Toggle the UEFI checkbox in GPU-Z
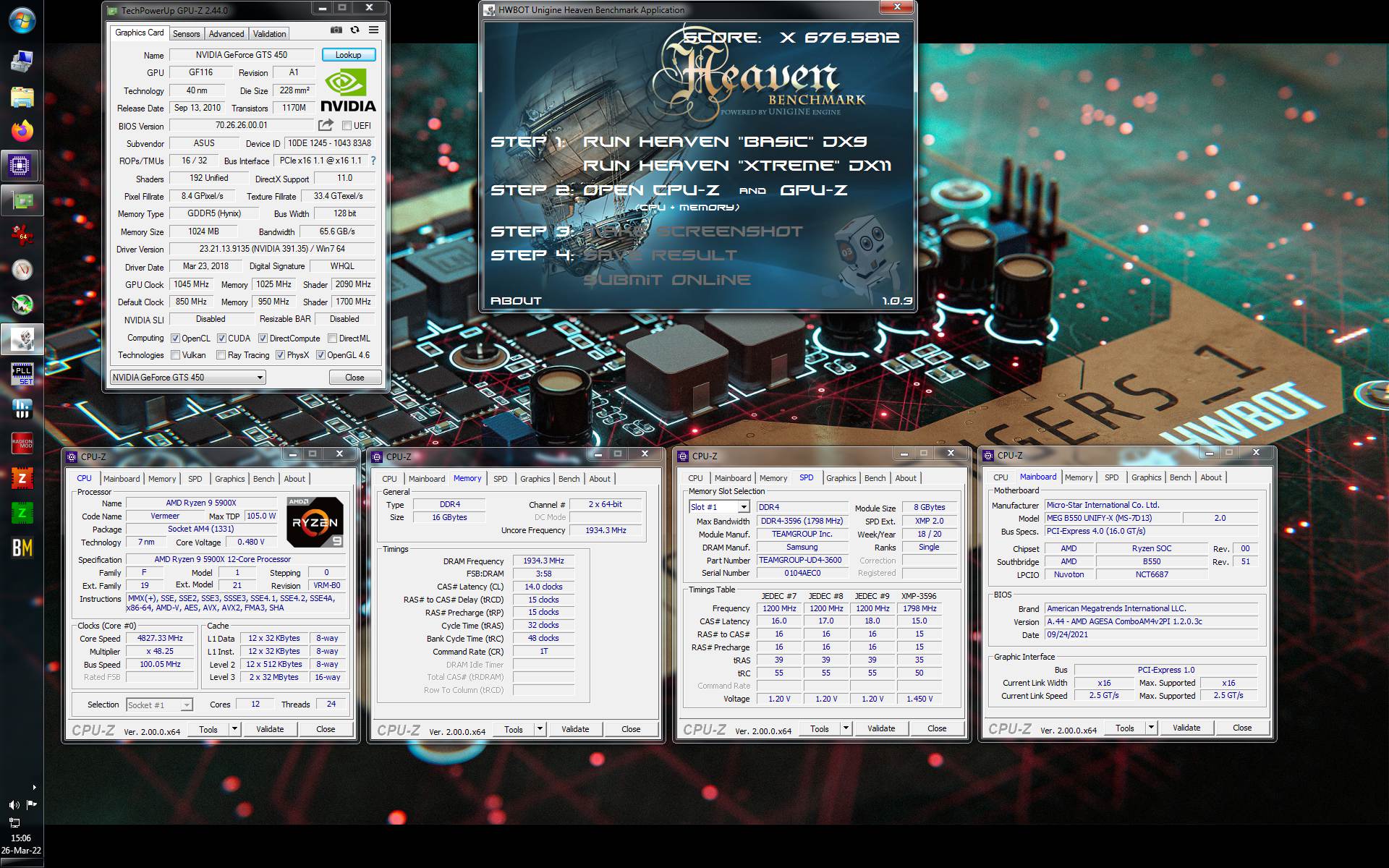 [x=347, y=126]
